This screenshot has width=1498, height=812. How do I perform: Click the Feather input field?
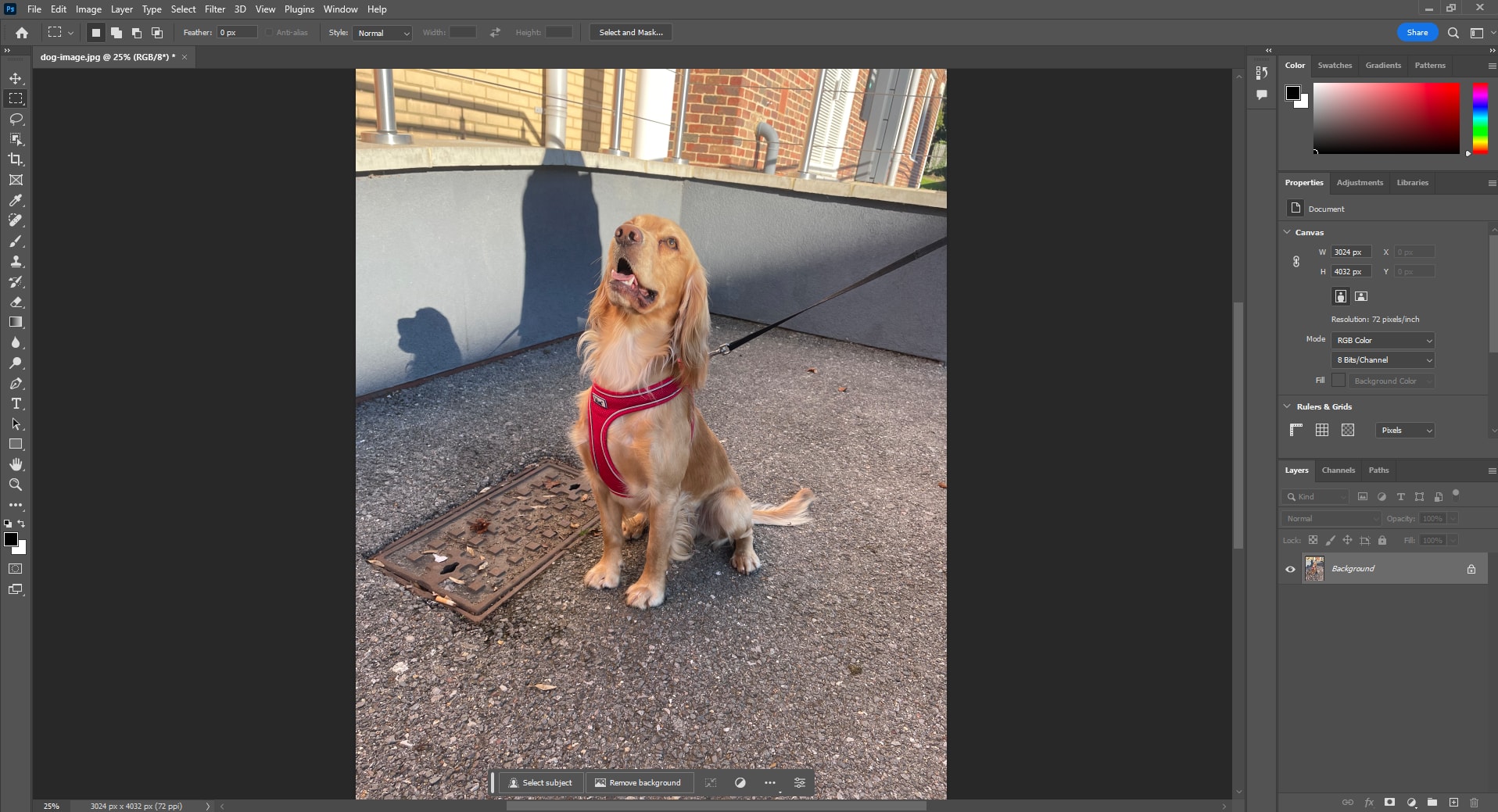[238, 33]
